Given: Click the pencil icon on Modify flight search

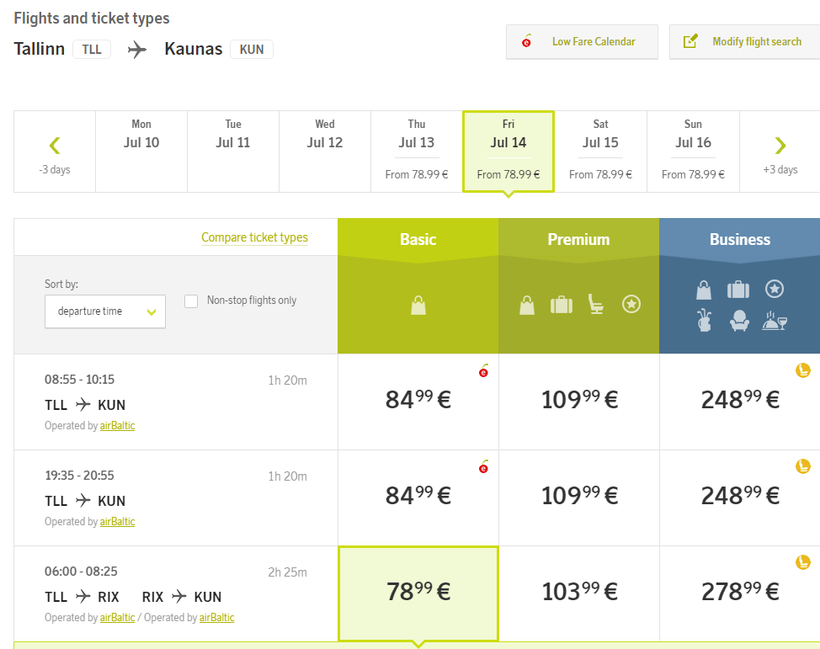Looking at the screenshot, I should click(690, 42).
